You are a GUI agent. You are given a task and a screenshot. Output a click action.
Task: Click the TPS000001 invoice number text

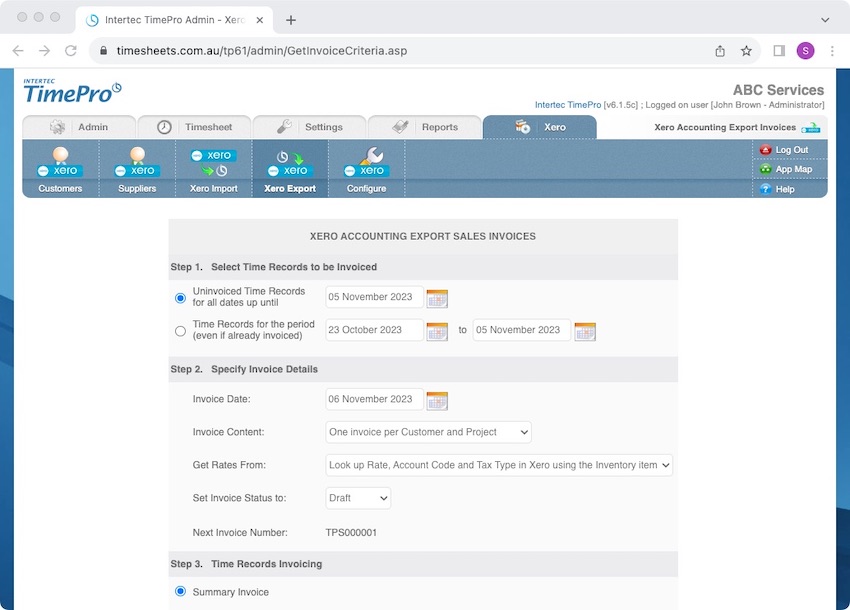click(351, 533)
